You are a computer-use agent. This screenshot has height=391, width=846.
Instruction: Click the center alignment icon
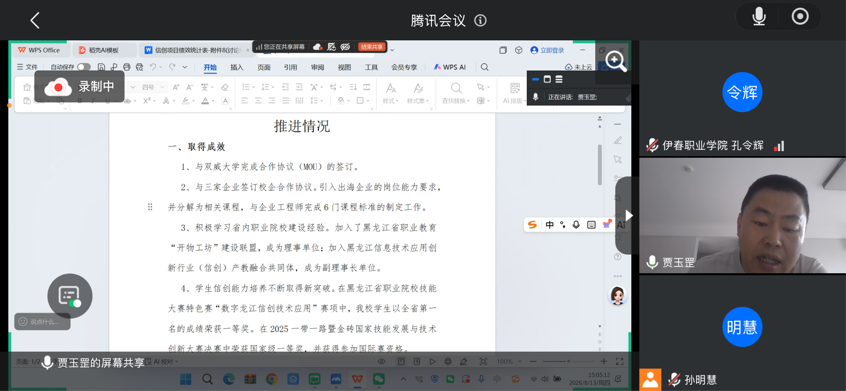click(x=258, y=100)
